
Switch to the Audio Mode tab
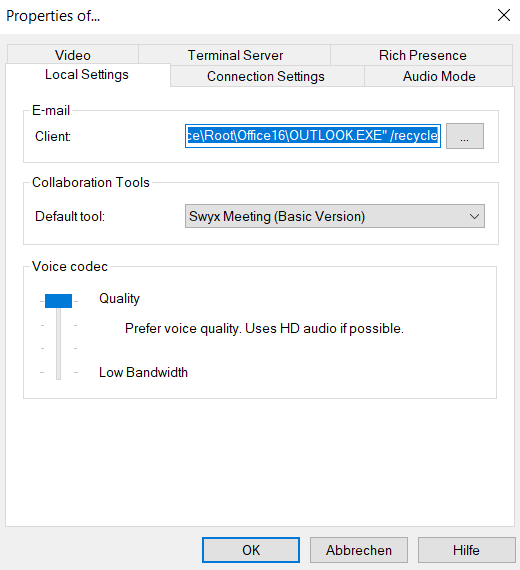[439, 76]
